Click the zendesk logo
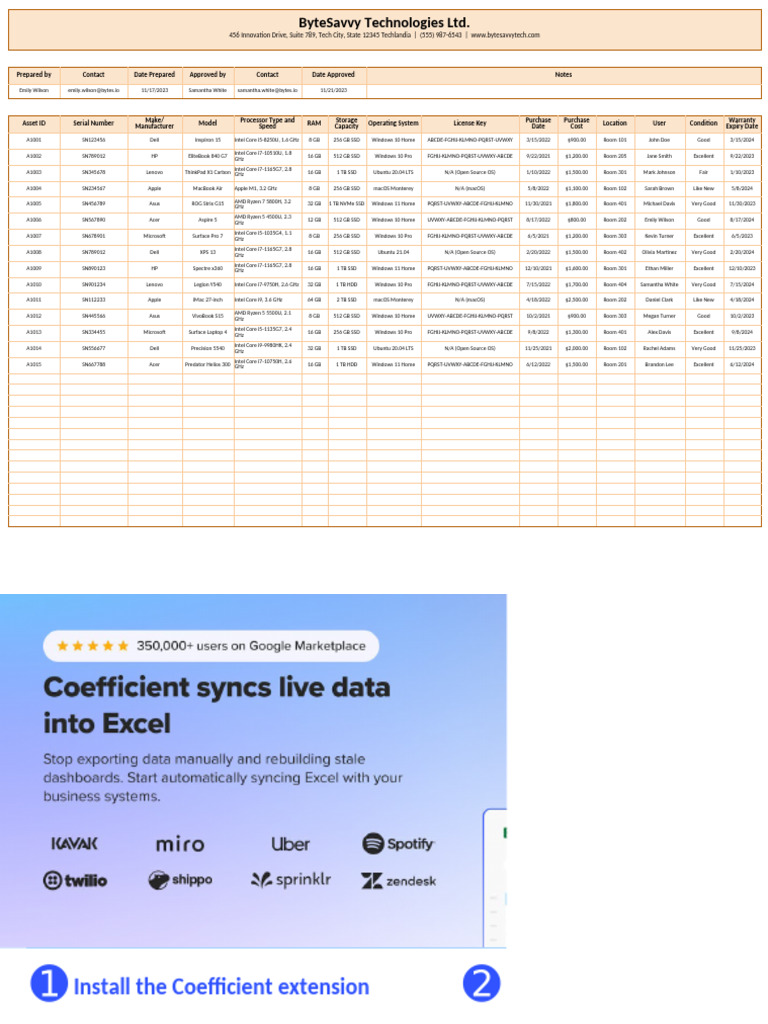This screenshot has width=768, height=1024. pos(398,881)
